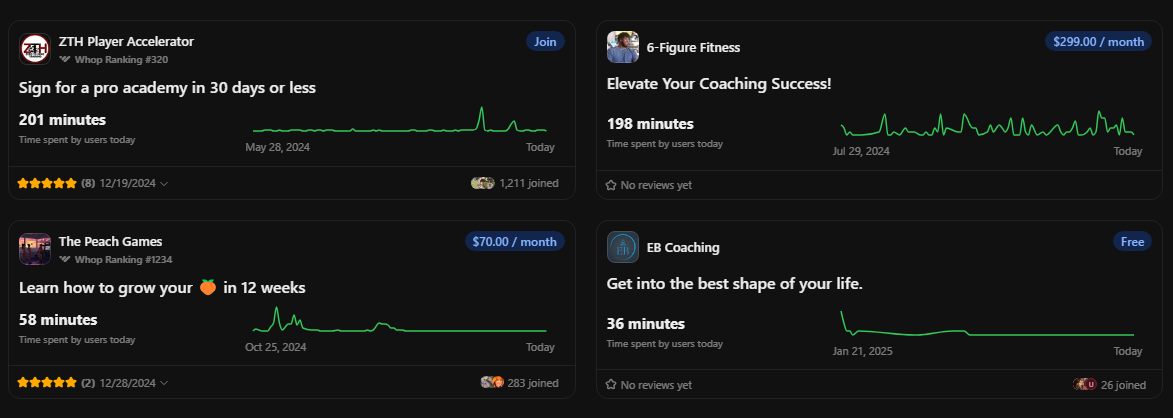Click the Whop icon beside Ranking #1234

pos(65,259)
